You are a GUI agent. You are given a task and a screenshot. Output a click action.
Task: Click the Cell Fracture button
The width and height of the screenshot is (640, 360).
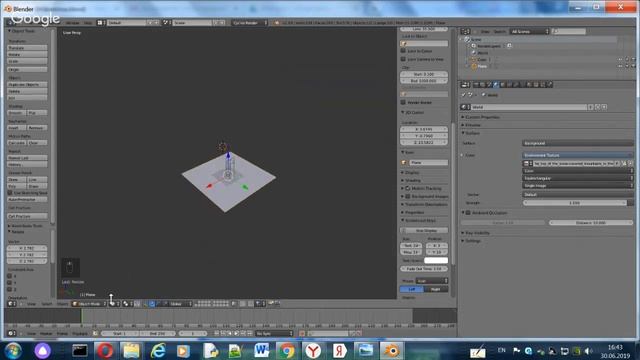27,216
